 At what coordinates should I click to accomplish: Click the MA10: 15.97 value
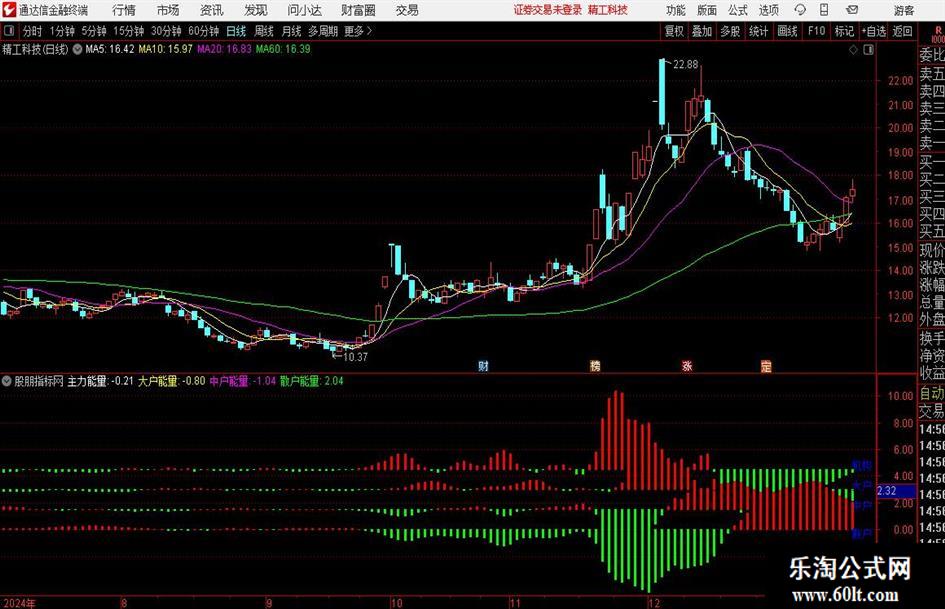coord(166,49)
